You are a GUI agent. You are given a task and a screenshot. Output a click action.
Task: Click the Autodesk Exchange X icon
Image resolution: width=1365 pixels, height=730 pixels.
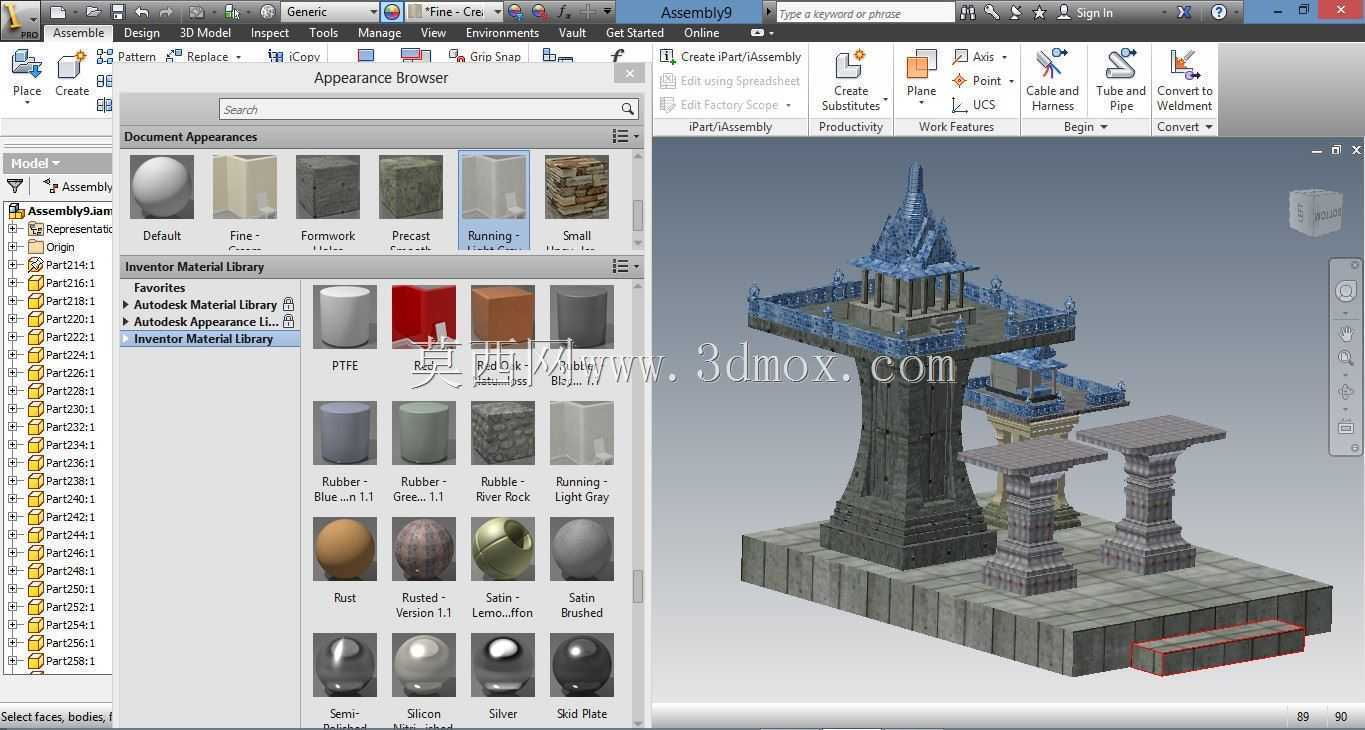(1184, 12)
